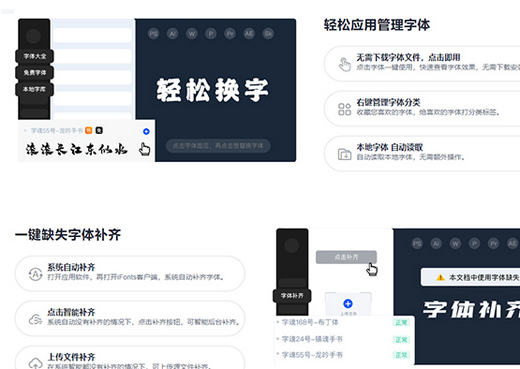Click hand-tap icon in 无需下载字体文件 card

pos(345,64)
